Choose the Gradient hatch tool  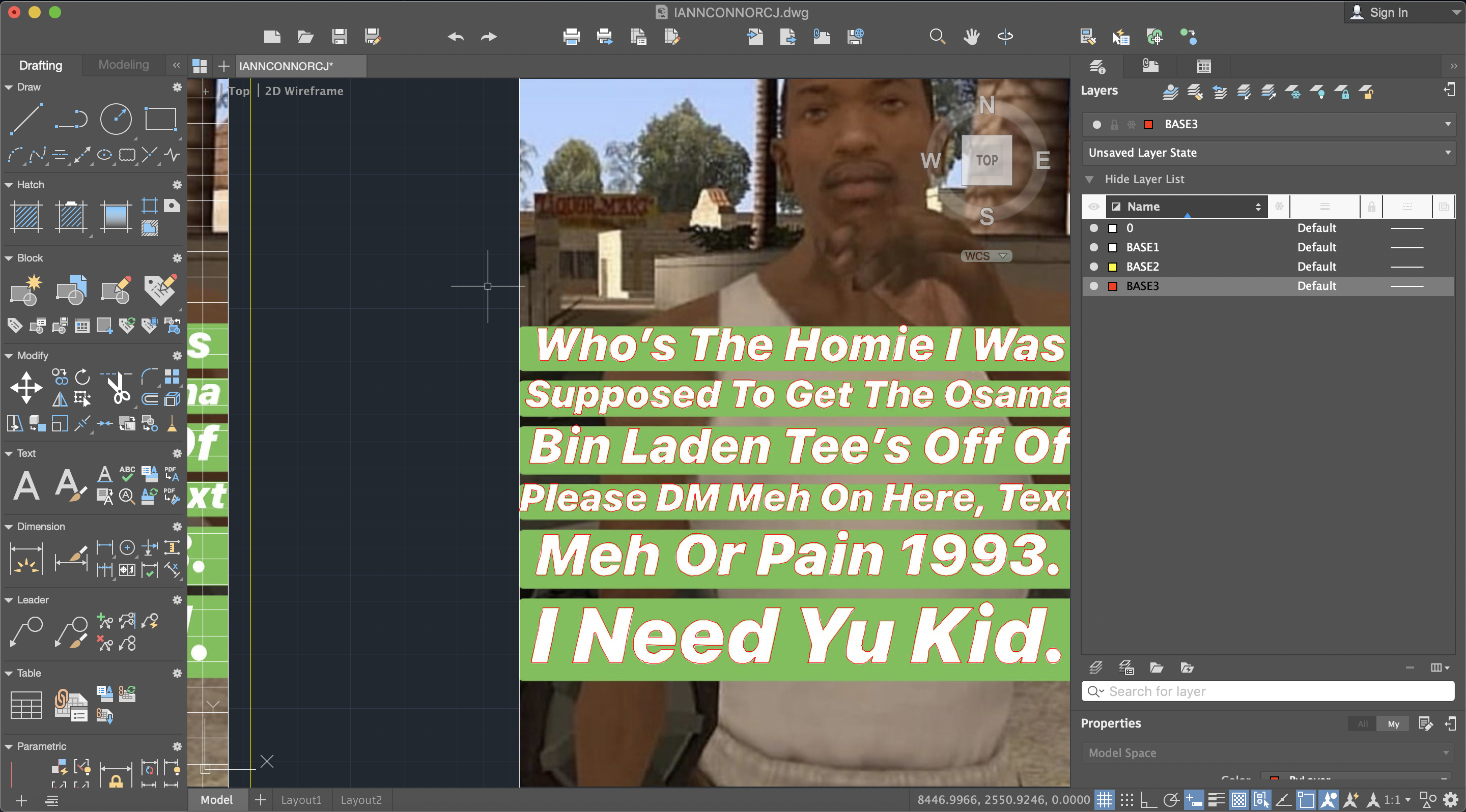[116, 217]
